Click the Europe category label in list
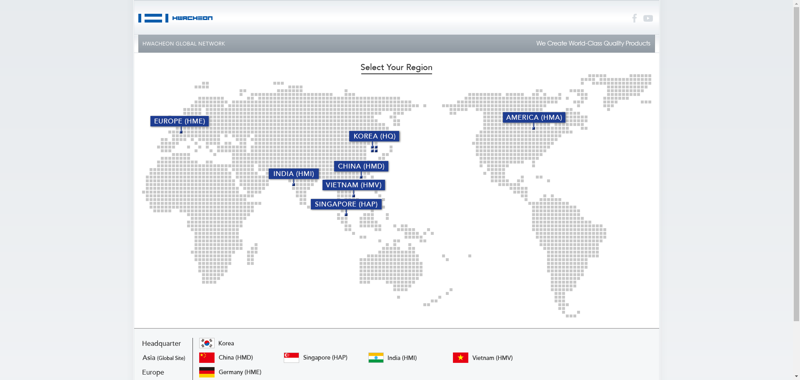Viewport: 800px width, 380px height. click(153, 372)
